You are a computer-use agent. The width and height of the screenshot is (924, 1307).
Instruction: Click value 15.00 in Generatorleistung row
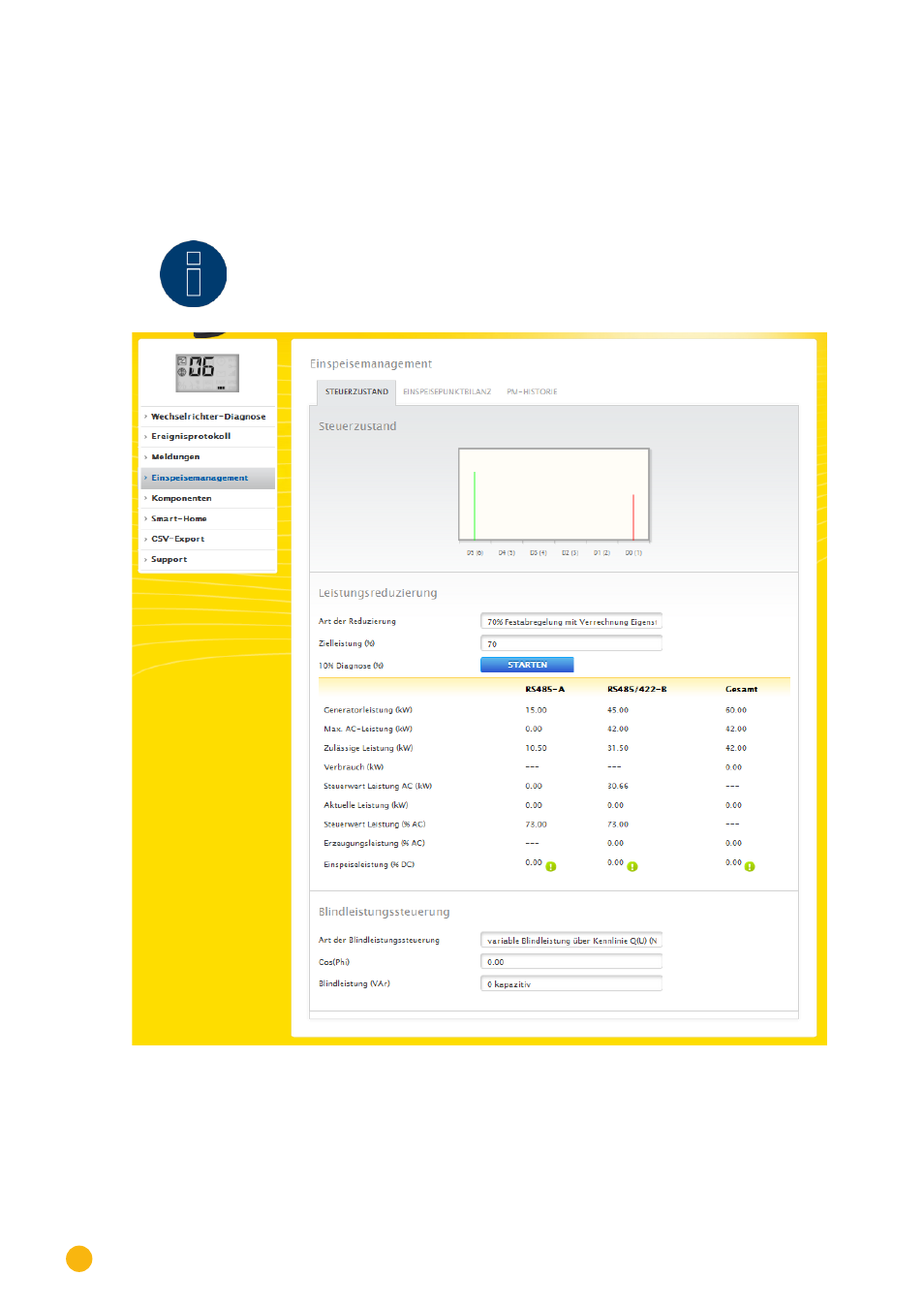tap(536, 710)
